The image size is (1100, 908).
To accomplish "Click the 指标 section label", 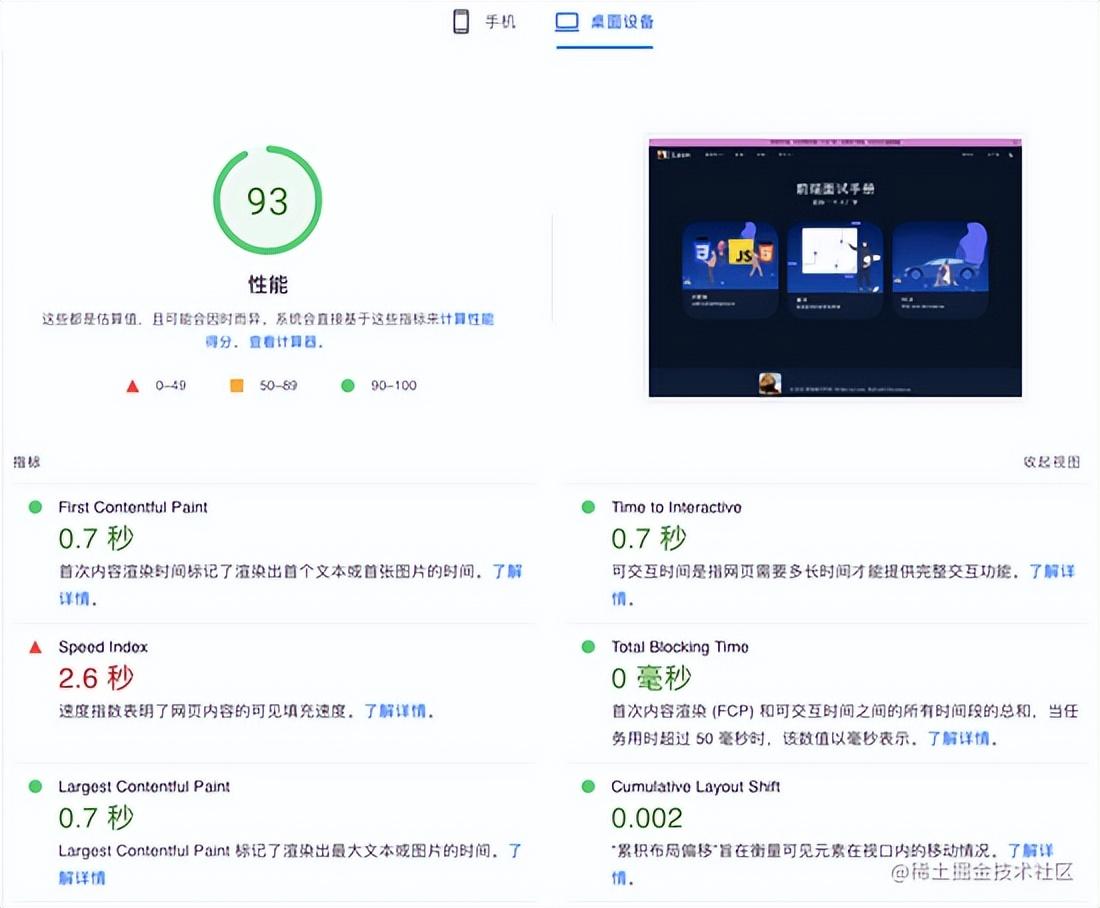I will (x=27, y=462).
